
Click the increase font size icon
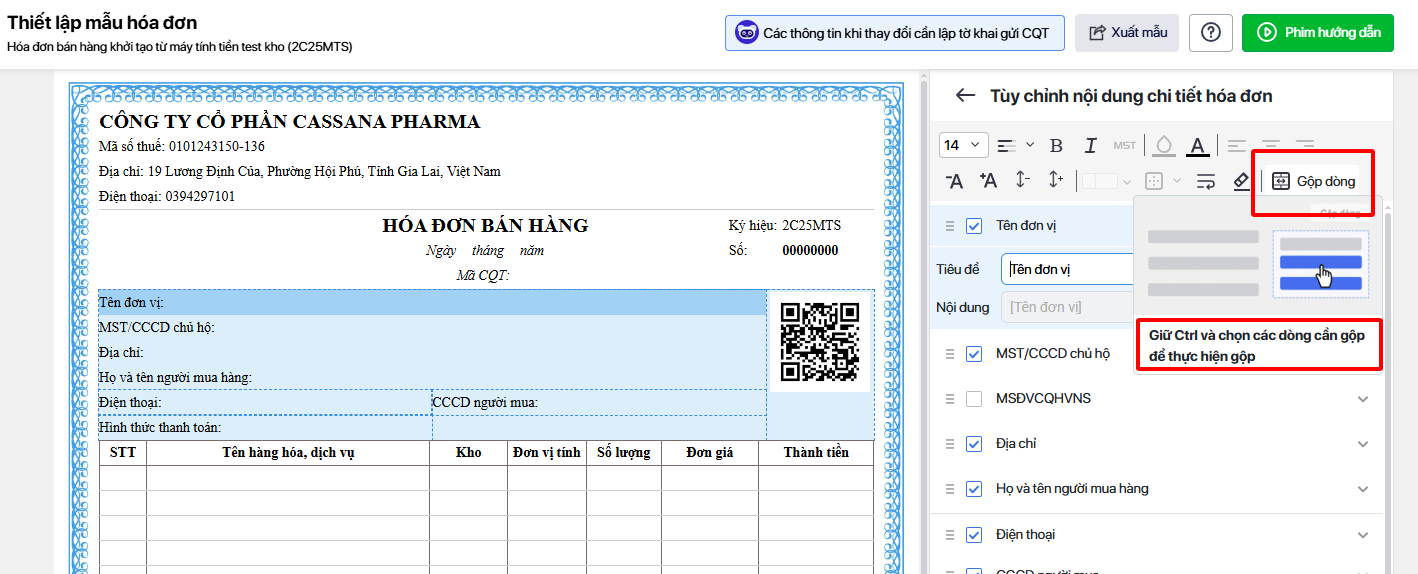point(988,181)
